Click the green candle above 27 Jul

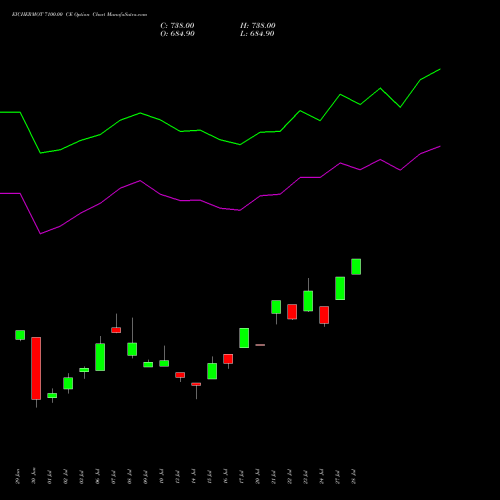340,288
